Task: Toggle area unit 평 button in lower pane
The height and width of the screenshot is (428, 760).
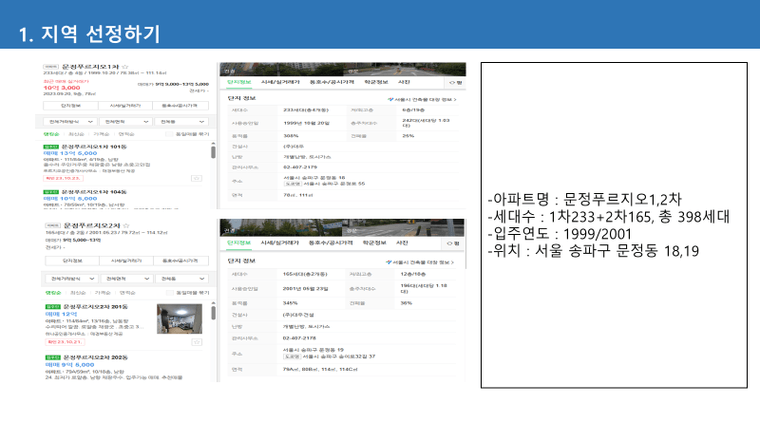Action: tap(453, 243)
